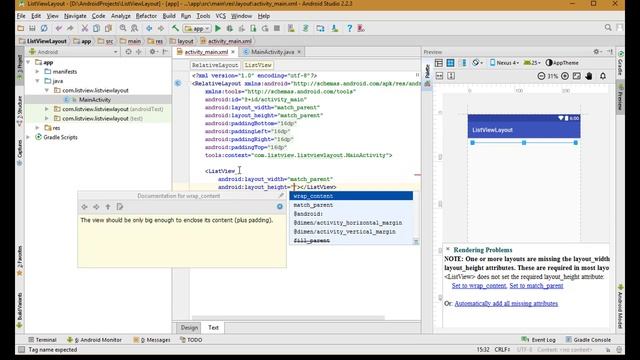Screen dimensions: 640x360
Task: Navigate back with the left arrow icon
Action: click(149, 28)
